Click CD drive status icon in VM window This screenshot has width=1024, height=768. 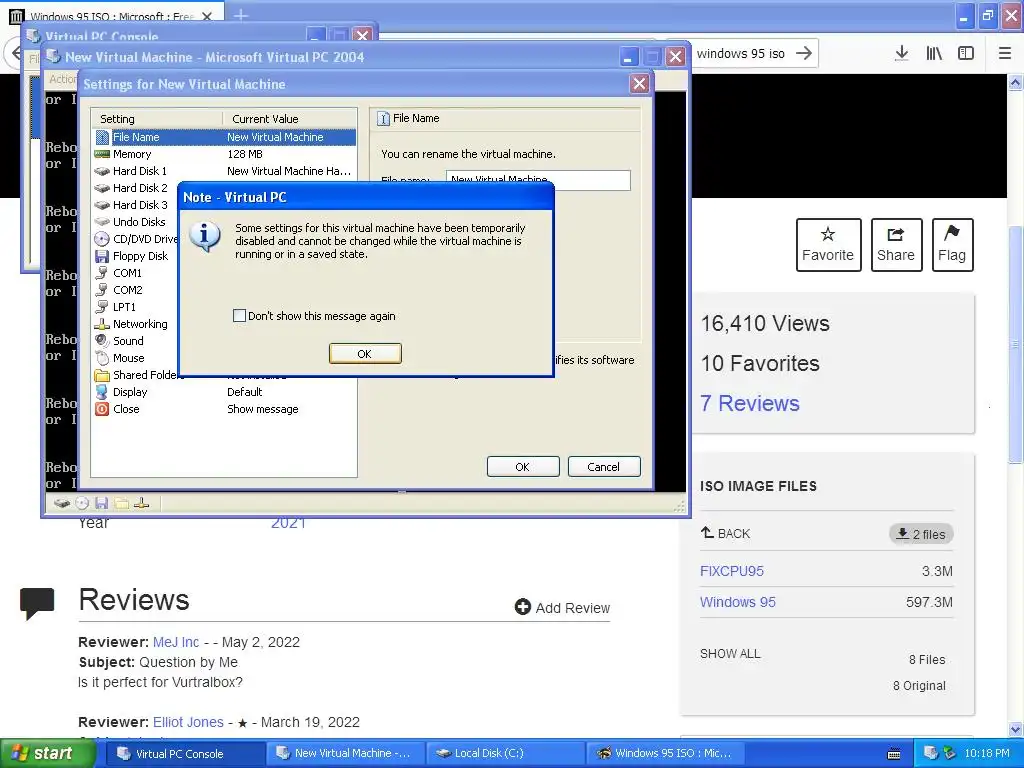coord(82,503)
